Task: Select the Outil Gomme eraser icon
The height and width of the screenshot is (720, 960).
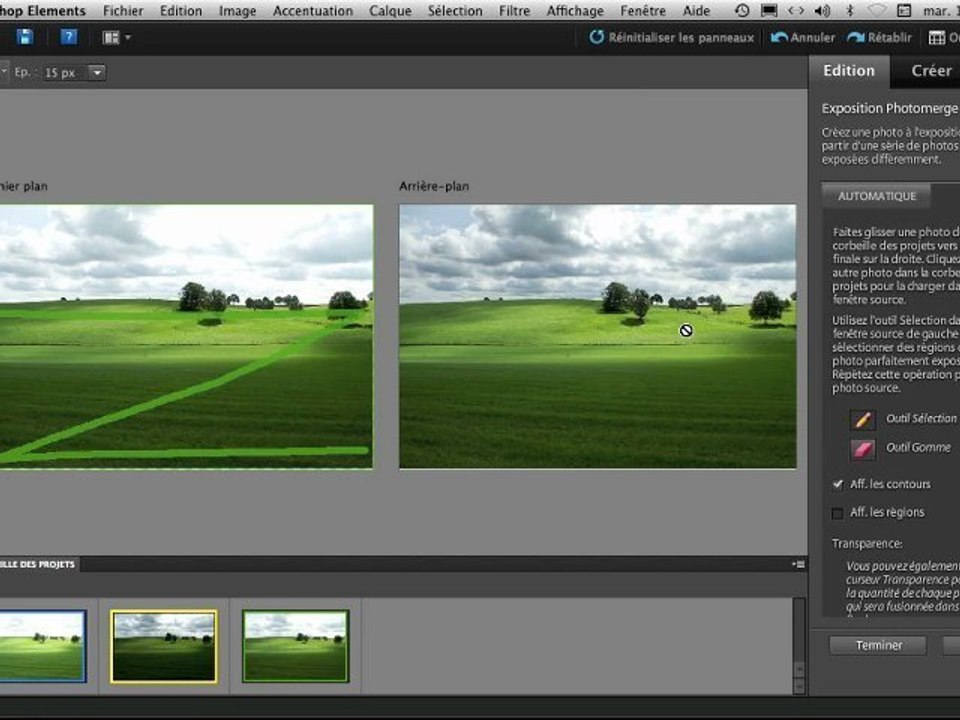Action: click(862, 448)
